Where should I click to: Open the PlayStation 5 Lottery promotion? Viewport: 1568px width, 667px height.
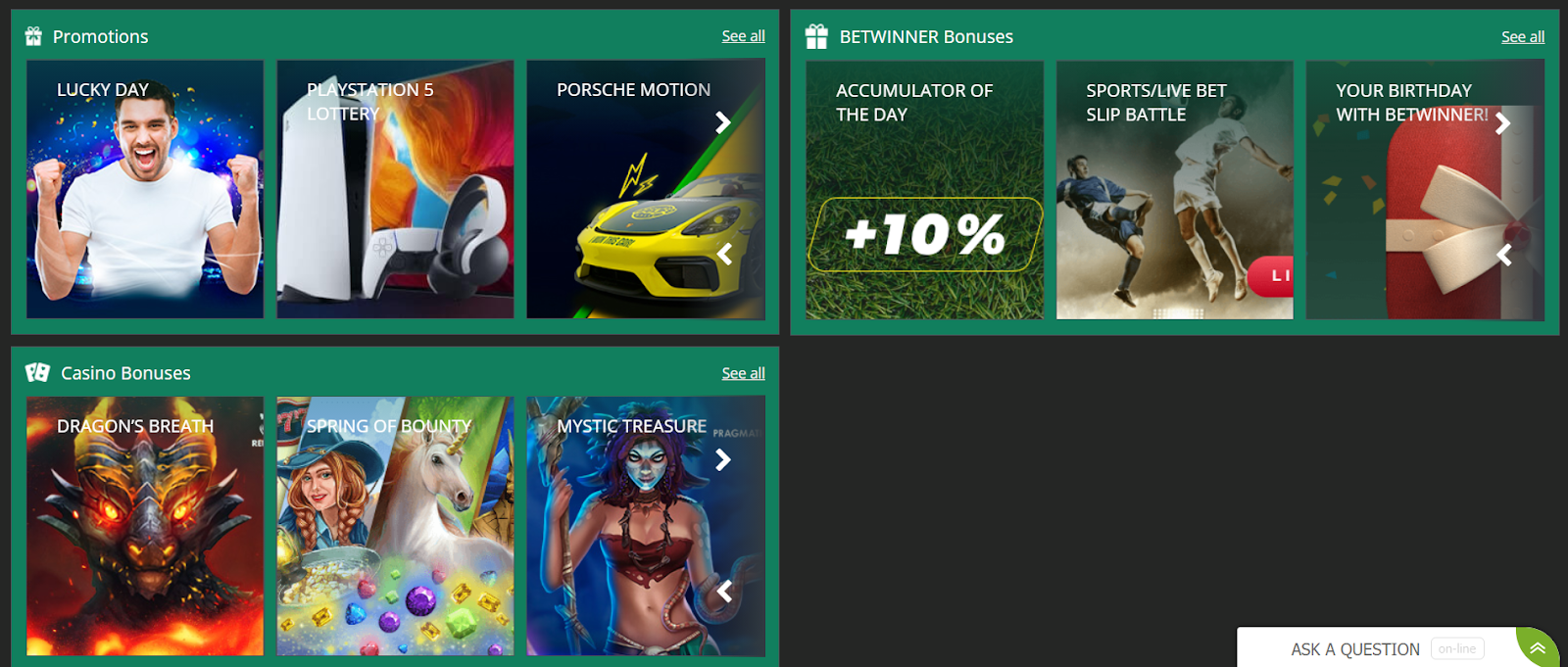(x=395, y=189)
